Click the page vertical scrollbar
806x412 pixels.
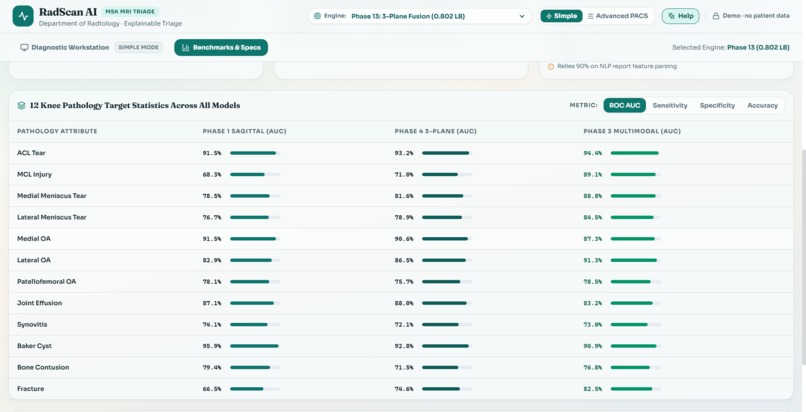tap(803, 257)
